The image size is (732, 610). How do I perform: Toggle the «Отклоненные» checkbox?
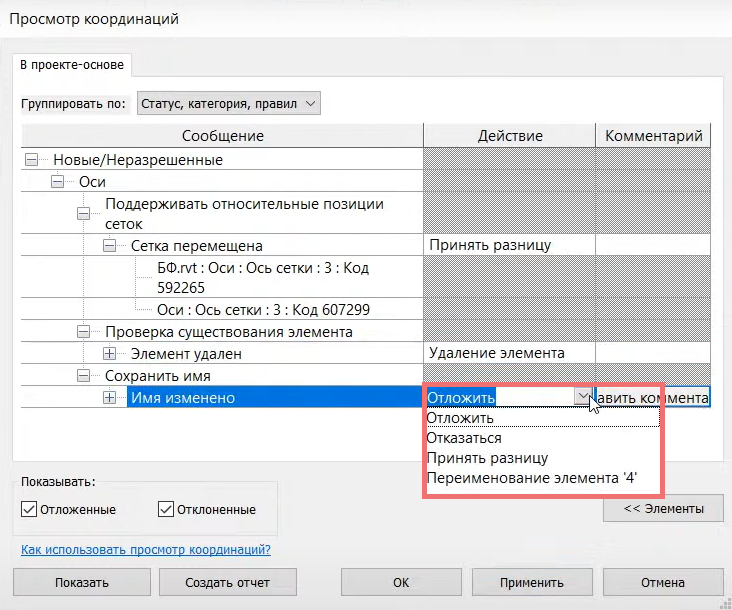(x=166, y=509)
